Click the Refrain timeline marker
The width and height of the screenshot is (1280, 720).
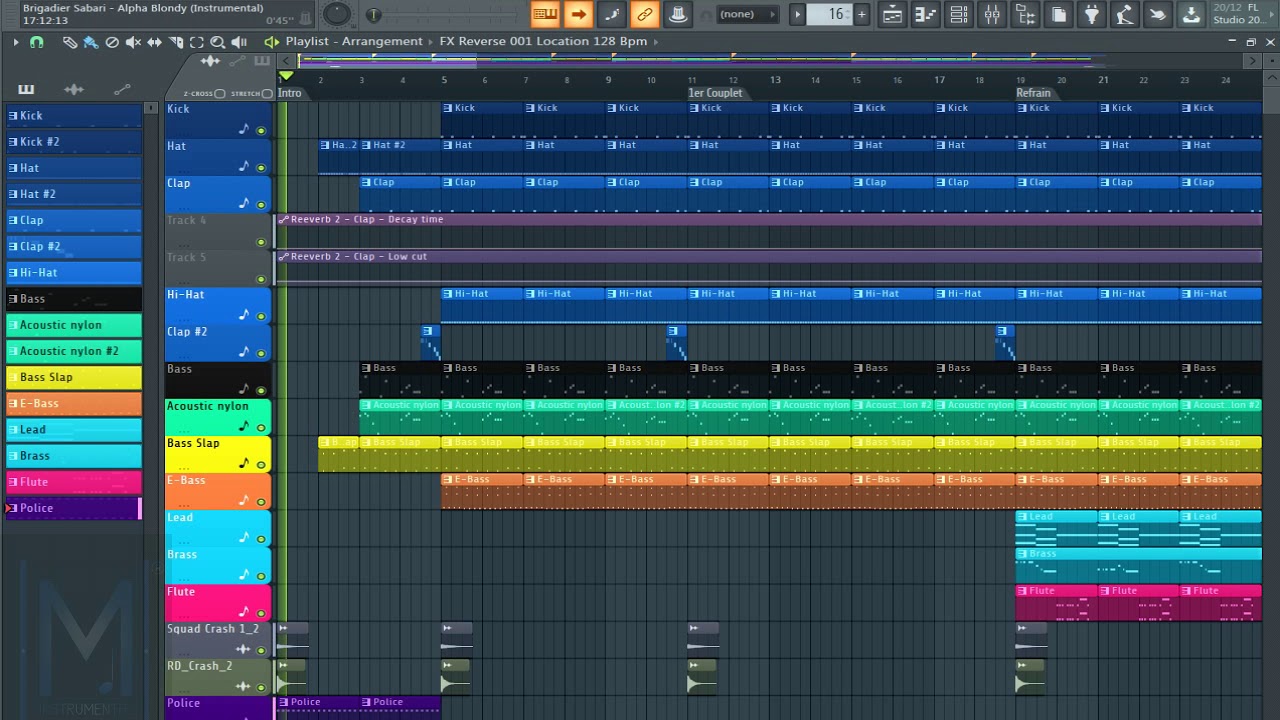tap(1033, 93)
